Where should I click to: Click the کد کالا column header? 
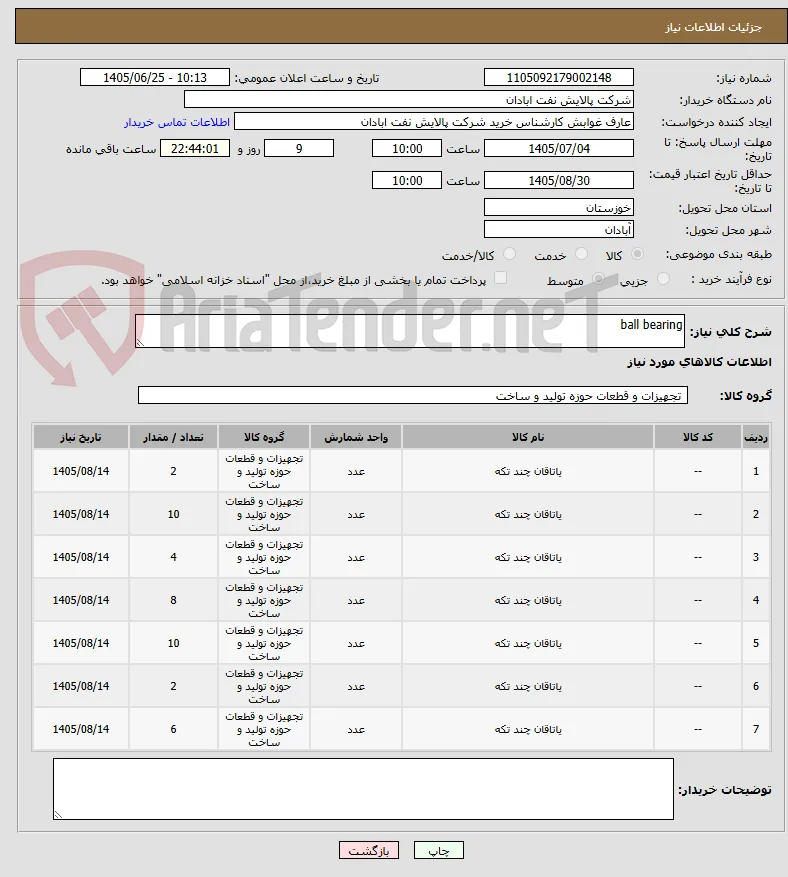point(698,437)
